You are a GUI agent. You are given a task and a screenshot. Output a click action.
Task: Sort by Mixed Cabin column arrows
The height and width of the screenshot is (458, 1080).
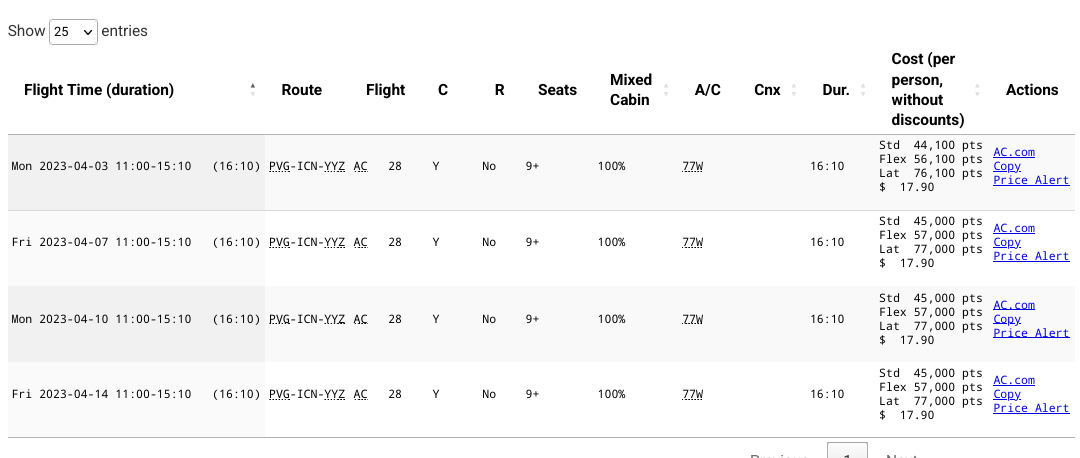pos(666,90)
